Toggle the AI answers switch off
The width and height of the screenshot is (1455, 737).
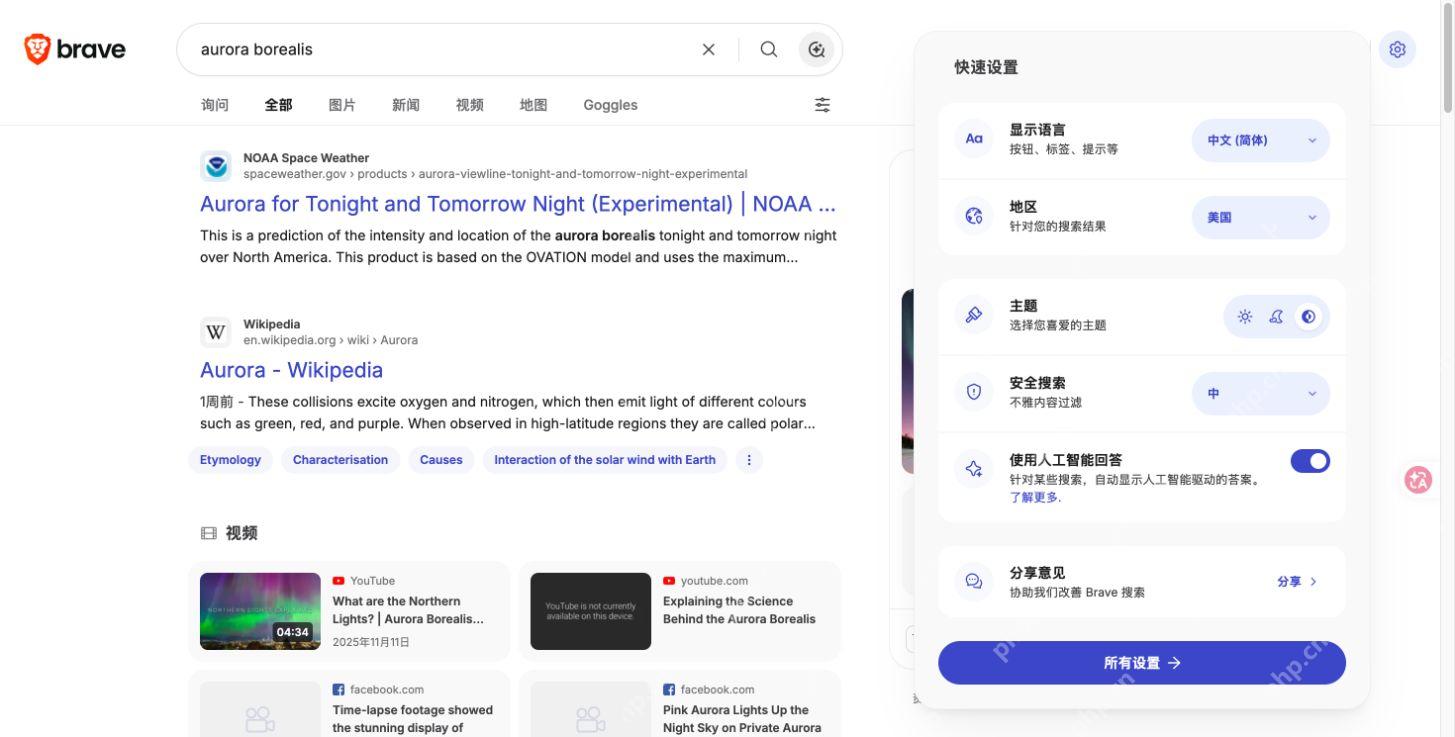coord(1310,461)
